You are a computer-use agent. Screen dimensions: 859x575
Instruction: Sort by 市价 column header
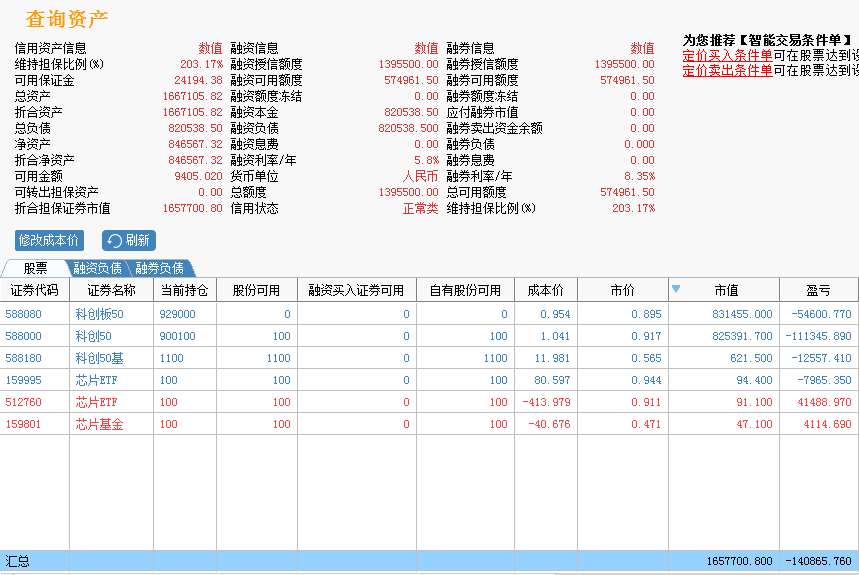(x=623, y=290)
